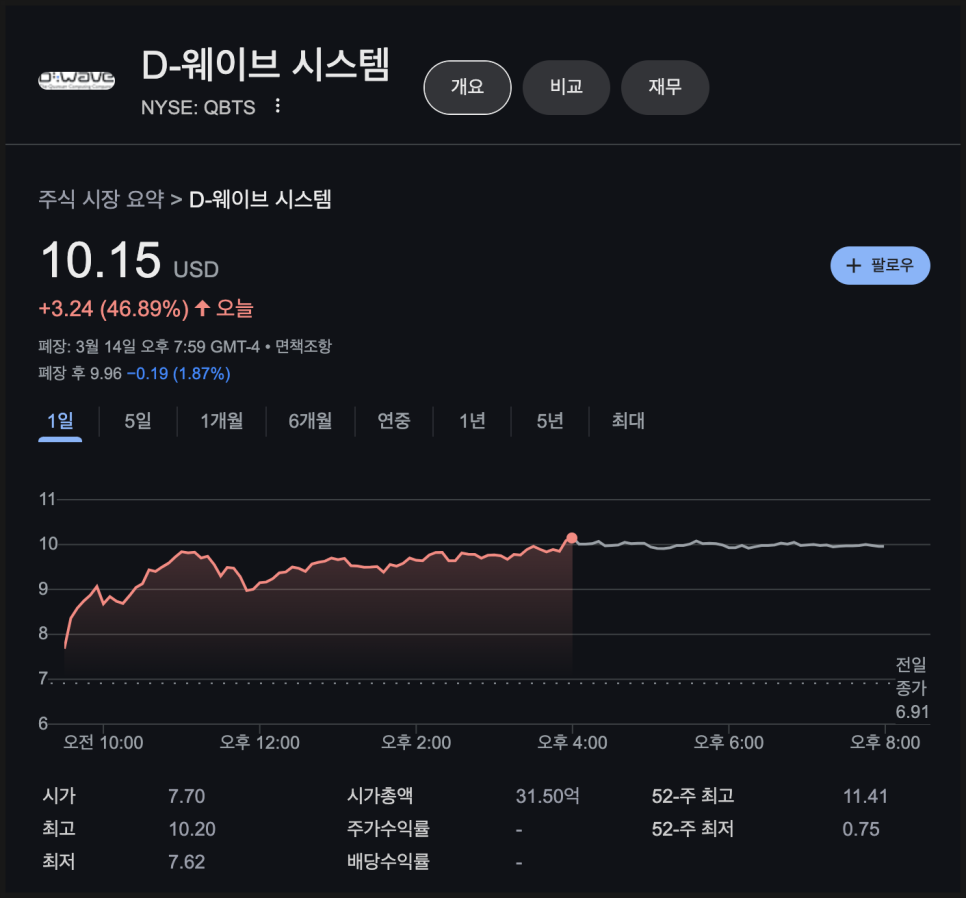The height and width of the screenshot is (898, 966).
Task: Select the 연중 year-to-date range tab
Action: 394,421
